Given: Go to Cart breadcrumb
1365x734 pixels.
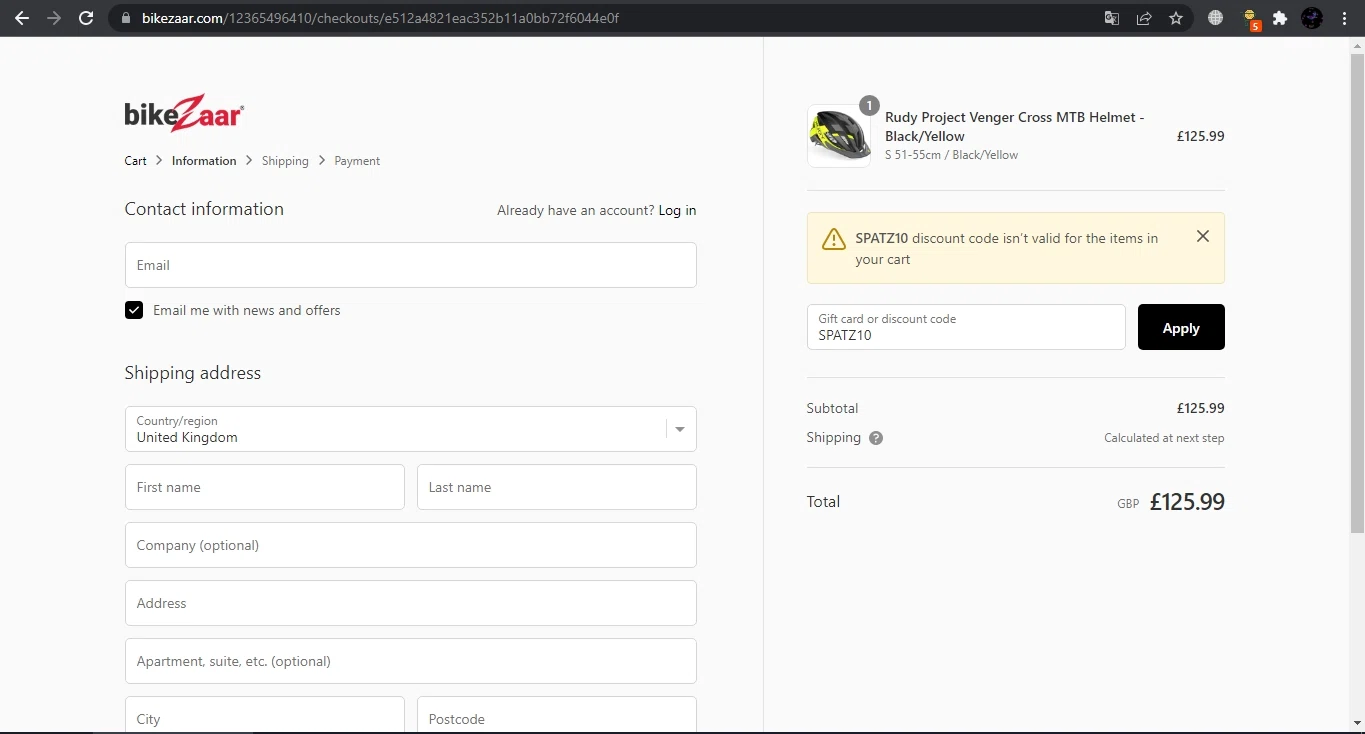Looking at the screenshot, I should tap(135, 161).
